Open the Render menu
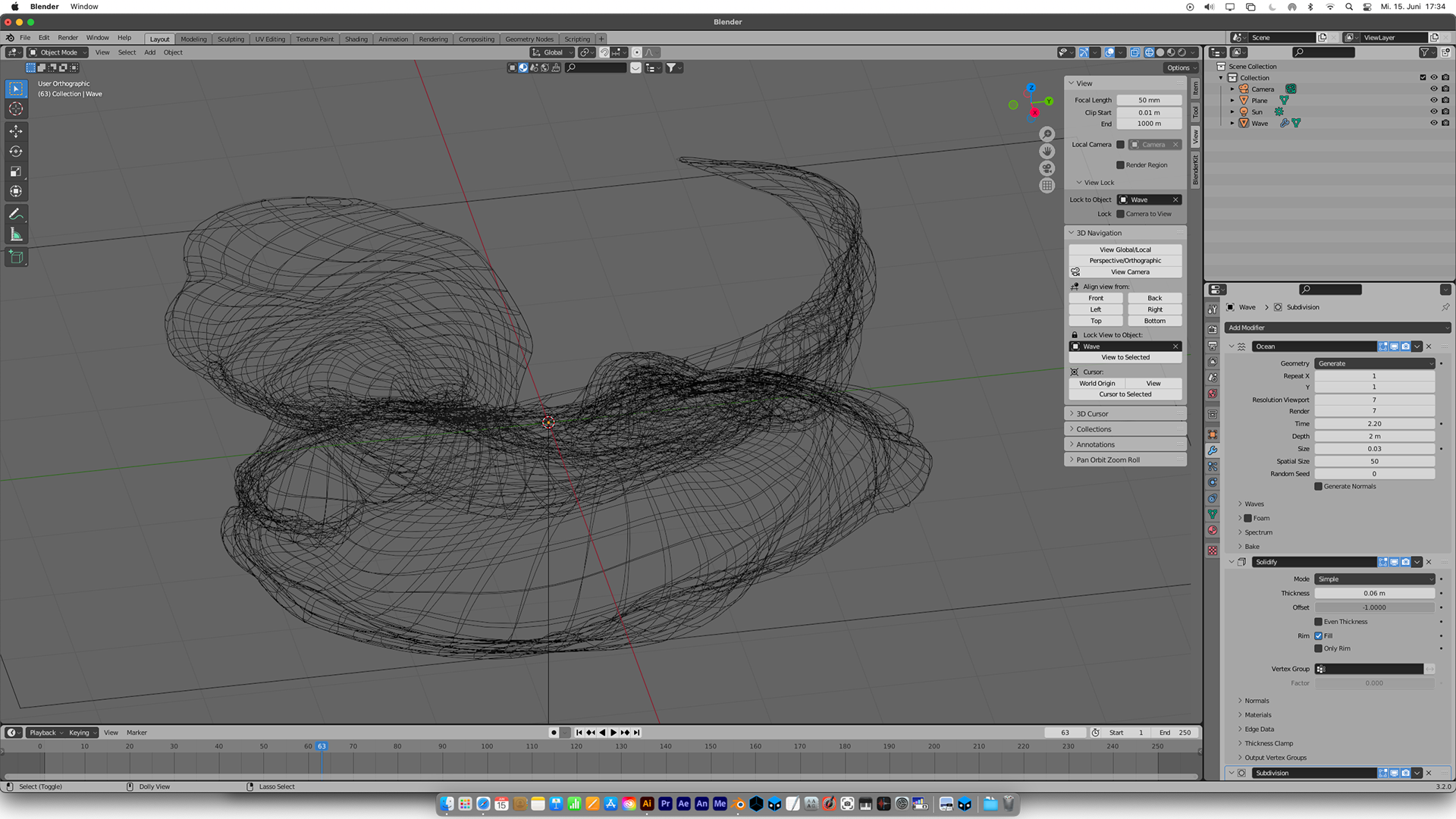This screenshot has height=819, width=1456. click(x=67, y=37)
